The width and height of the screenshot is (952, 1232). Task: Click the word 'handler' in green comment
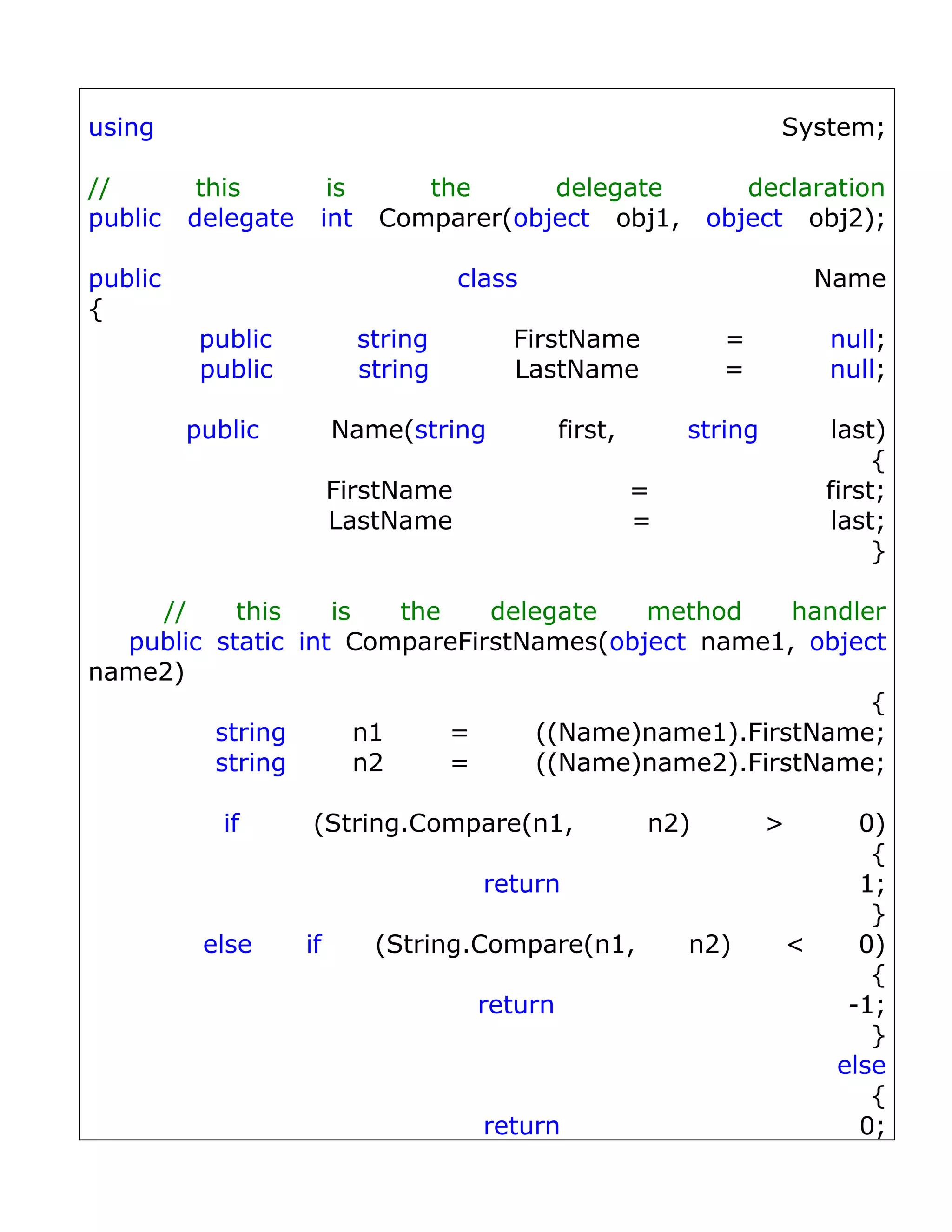(x=838, y=611)
